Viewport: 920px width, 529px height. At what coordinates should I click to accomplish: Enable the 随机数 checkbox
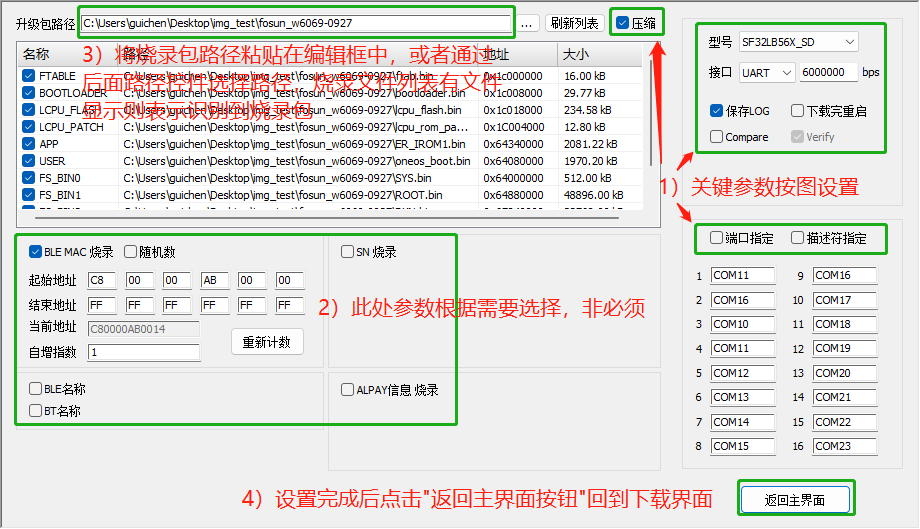pyautogui.click(x=130, y=252)
